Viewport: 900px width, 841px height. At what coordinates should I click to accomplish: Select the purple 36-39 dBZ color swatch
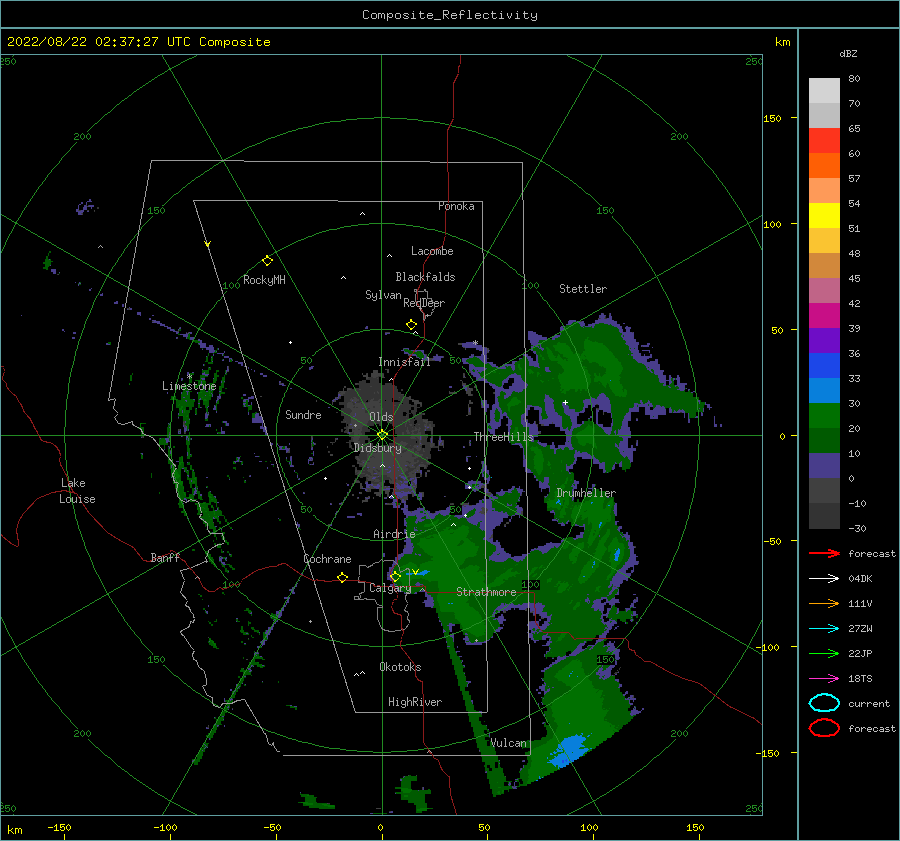click(x=824, y=341)
